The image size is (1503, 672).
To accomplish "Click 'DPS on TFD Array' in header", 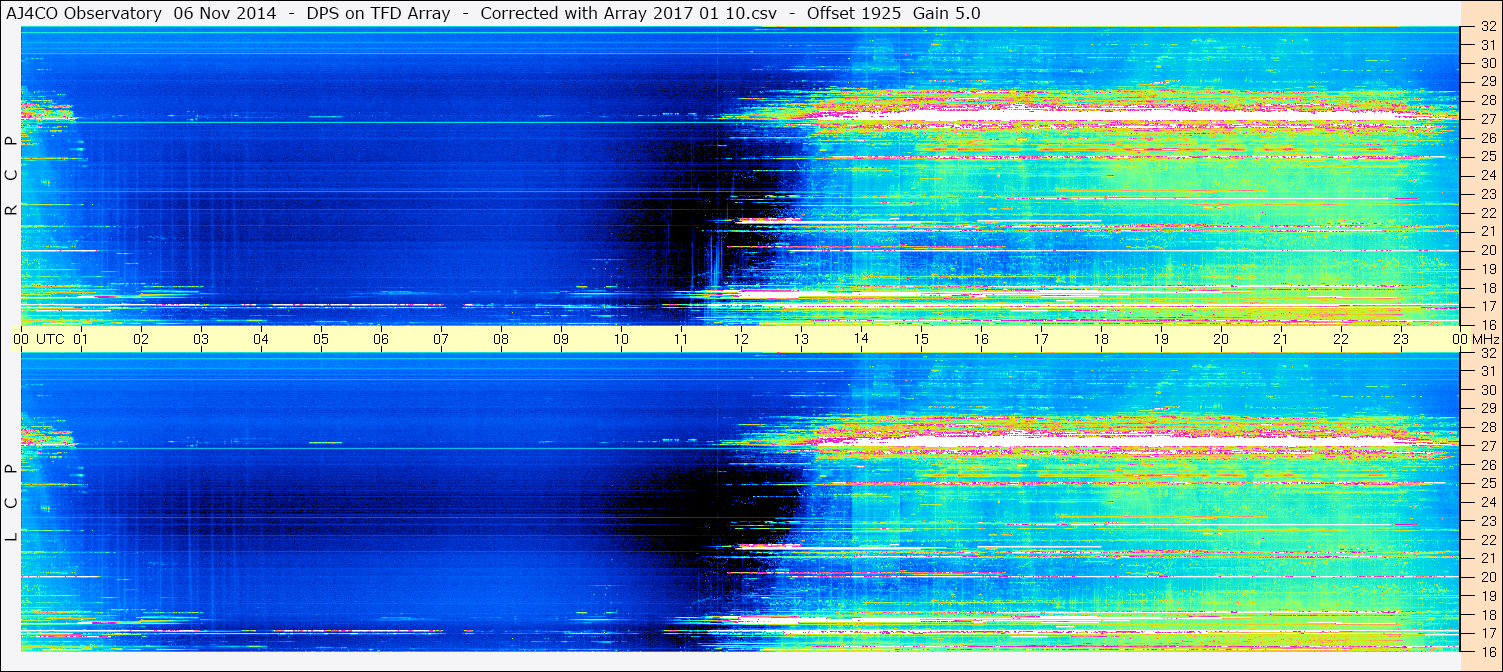I will pyautogui.click(x=379, y=13).
